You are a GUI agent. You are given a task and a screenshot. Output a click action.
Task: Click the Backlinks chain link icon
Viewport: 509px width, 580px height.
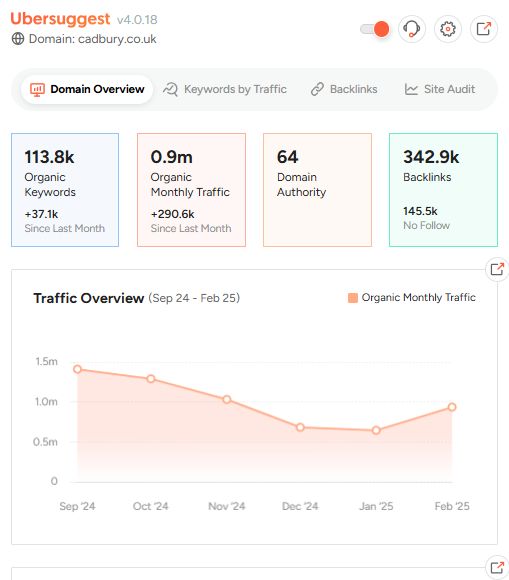pyautogui.click(x=317, y=89)
